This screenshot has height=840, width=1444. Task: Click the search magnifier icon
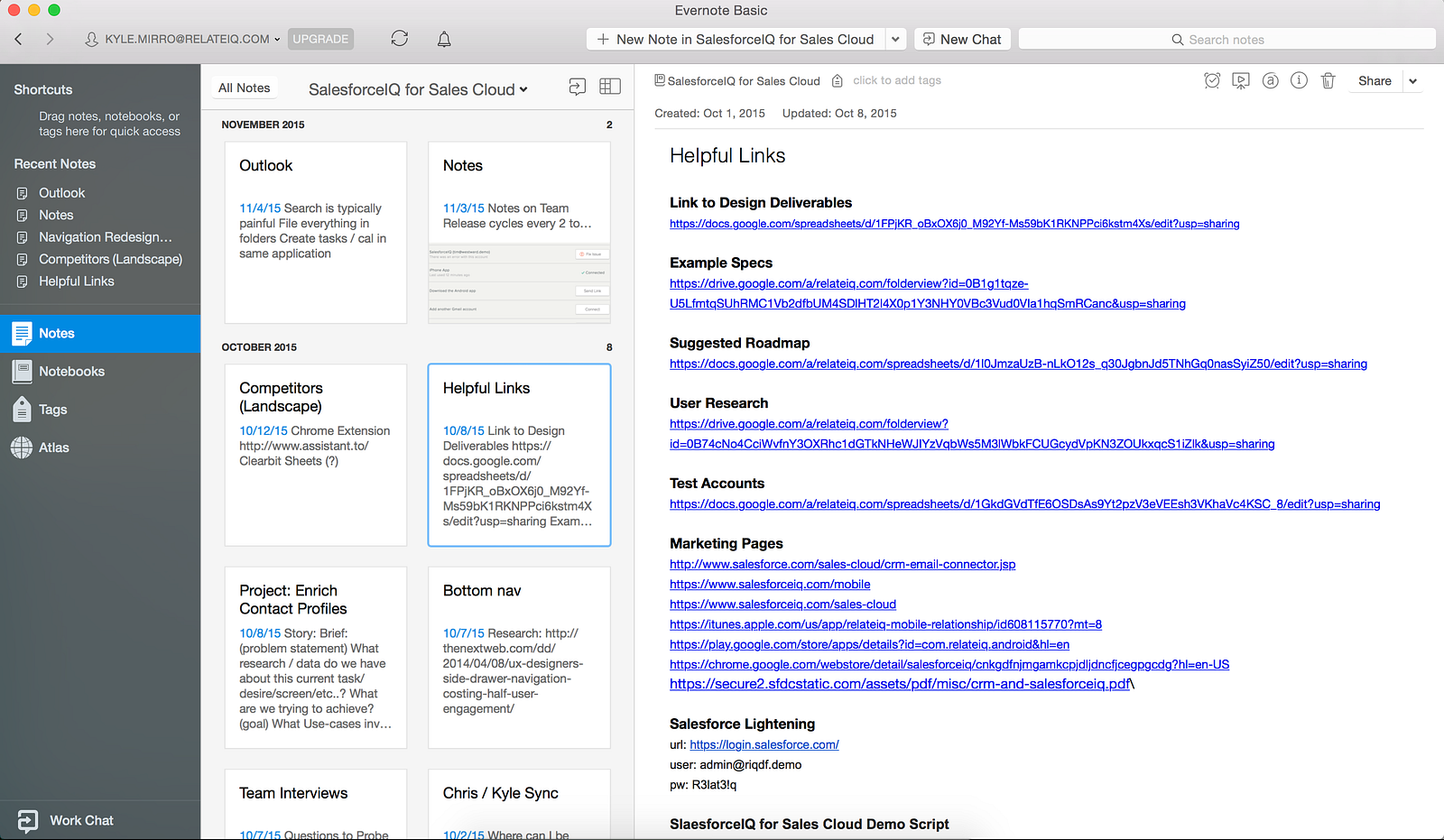[x=1177, y=40]
